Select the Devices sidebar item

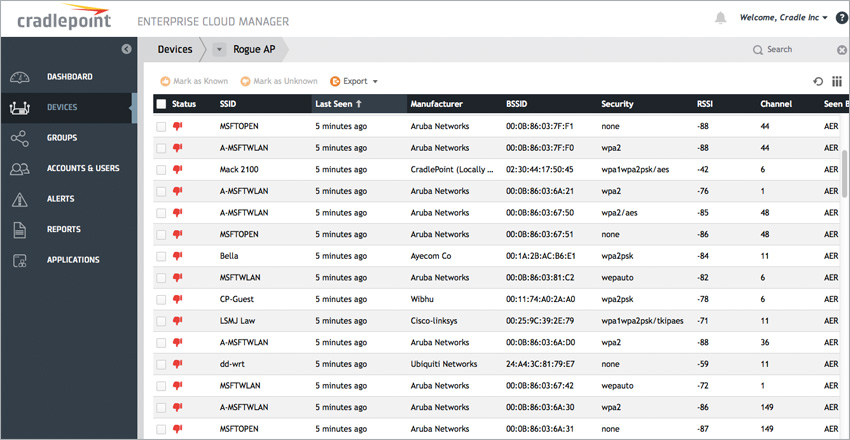(x=68, y=107)
